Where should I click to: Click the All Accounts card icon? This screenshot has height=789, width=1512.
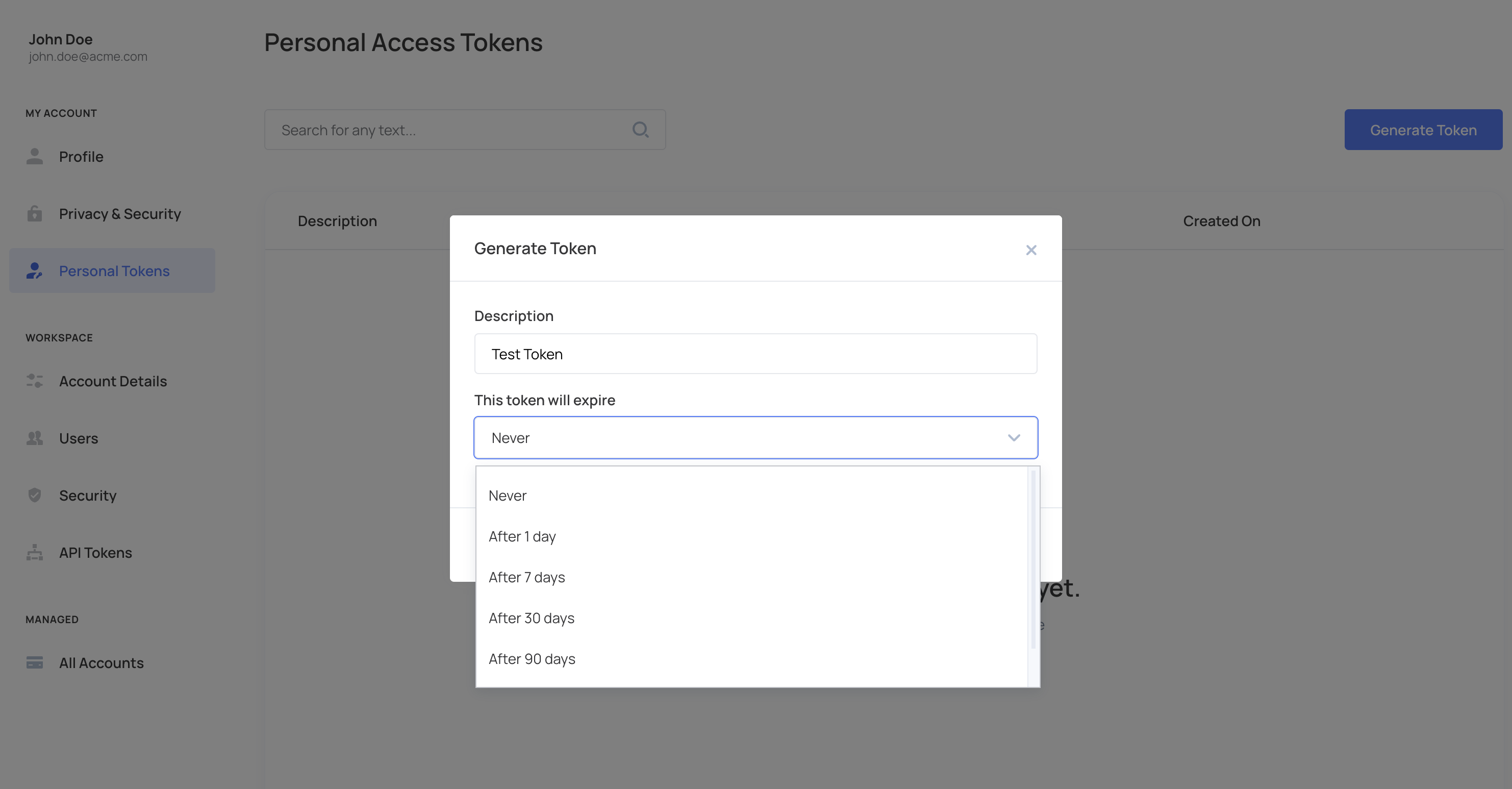point(35,662)
